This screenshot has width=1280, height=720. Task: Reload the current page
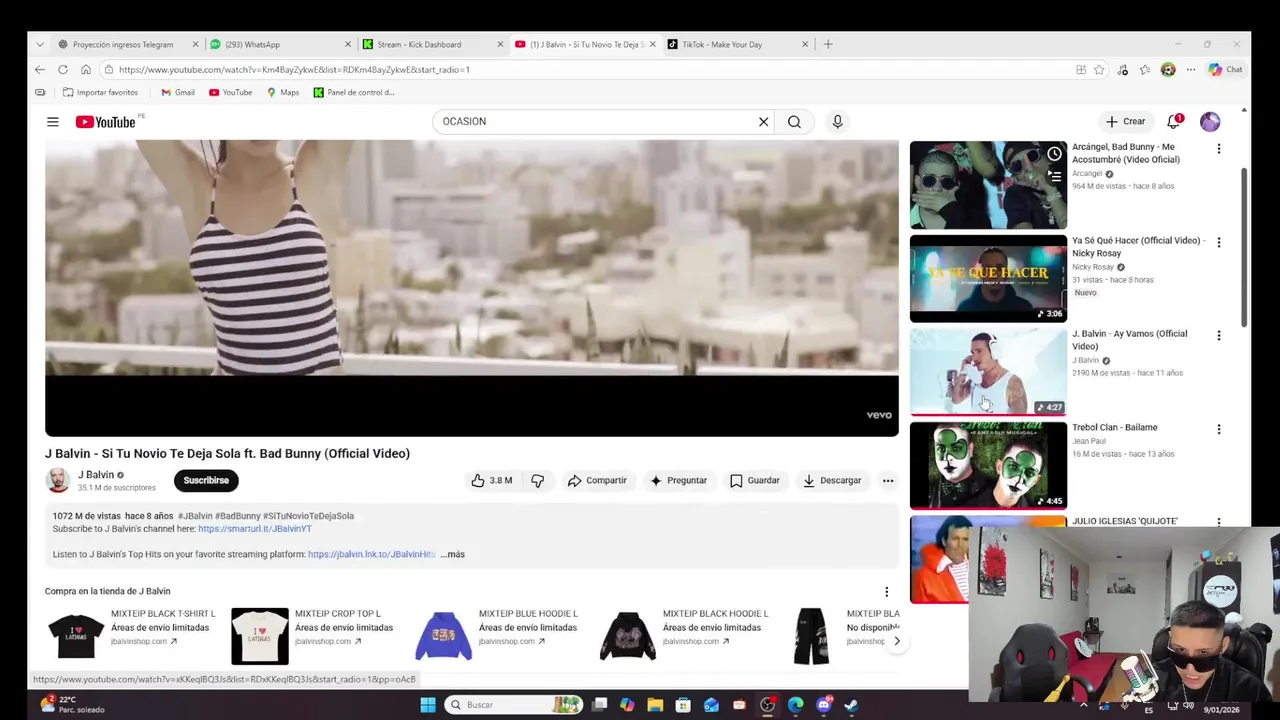(x=62, y=70)
